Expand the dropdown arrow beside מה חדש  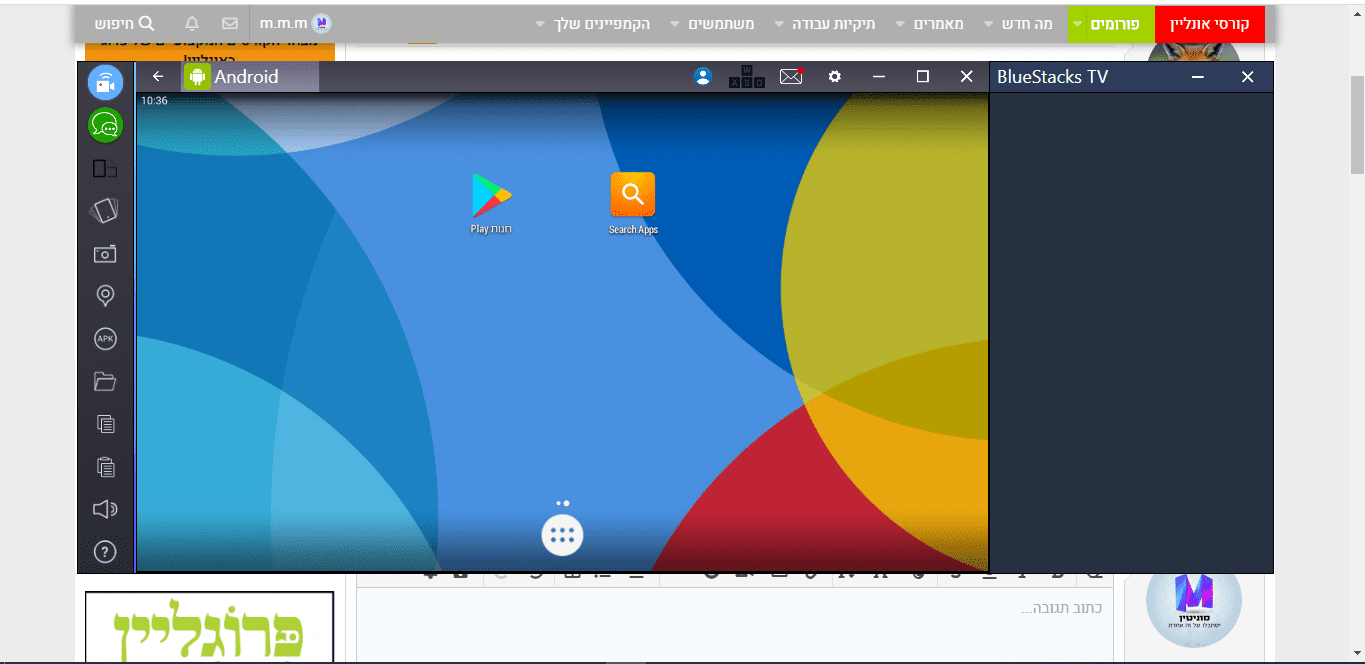pos(989,23)
